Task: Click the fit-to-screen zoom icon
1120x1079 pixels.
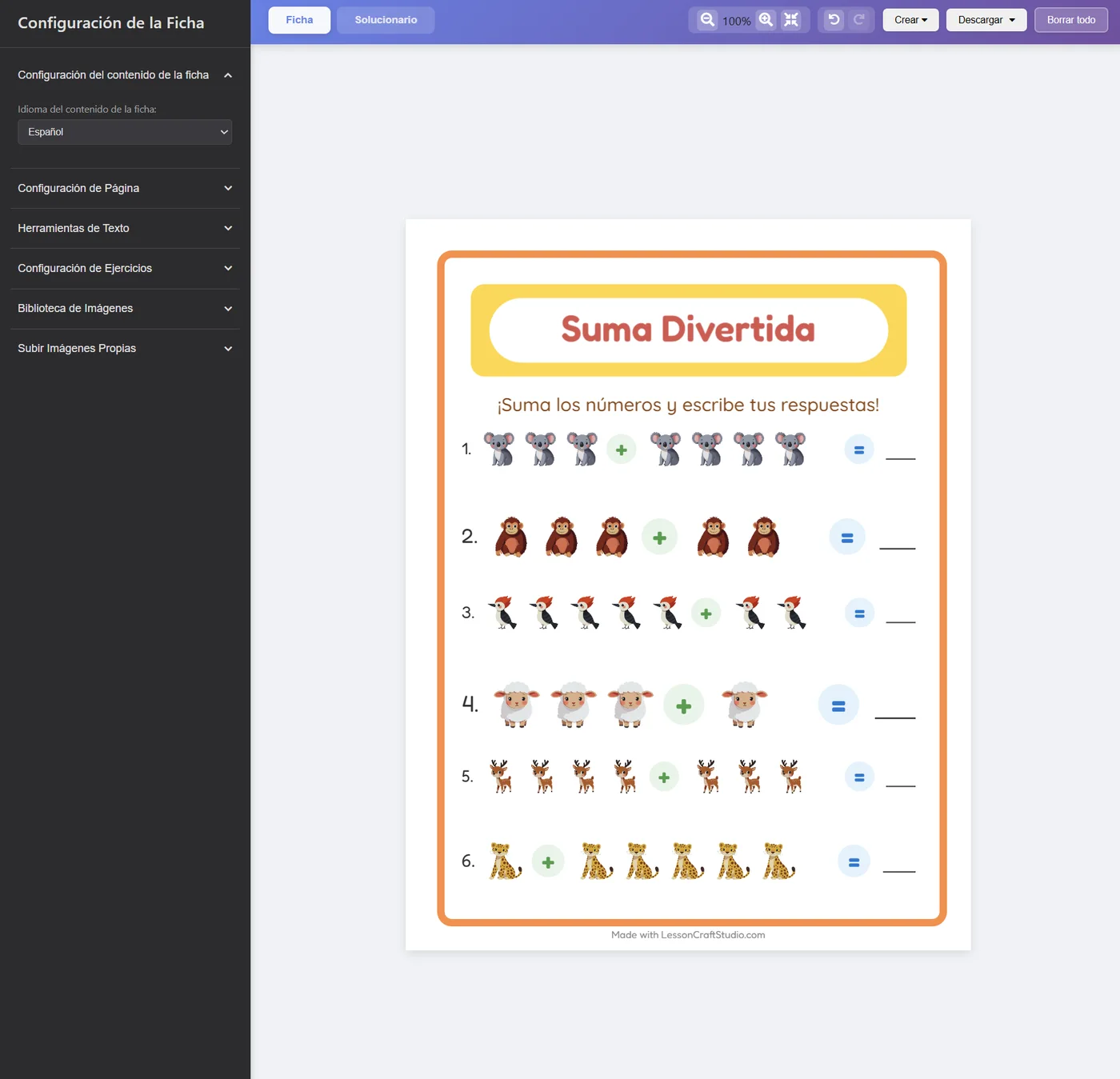Action: pyautogui.click(x=791, y=20)
